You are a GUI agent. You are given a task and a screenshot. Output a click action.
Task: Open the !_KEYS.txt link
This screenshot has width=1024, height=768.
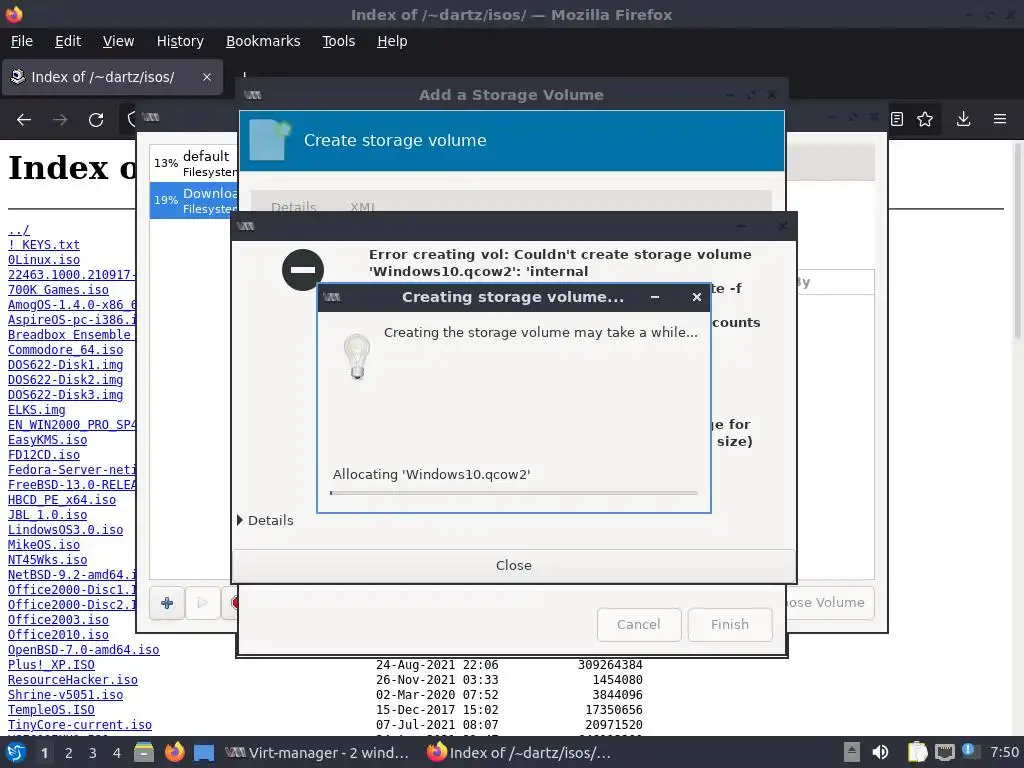[x=44, y=245]
